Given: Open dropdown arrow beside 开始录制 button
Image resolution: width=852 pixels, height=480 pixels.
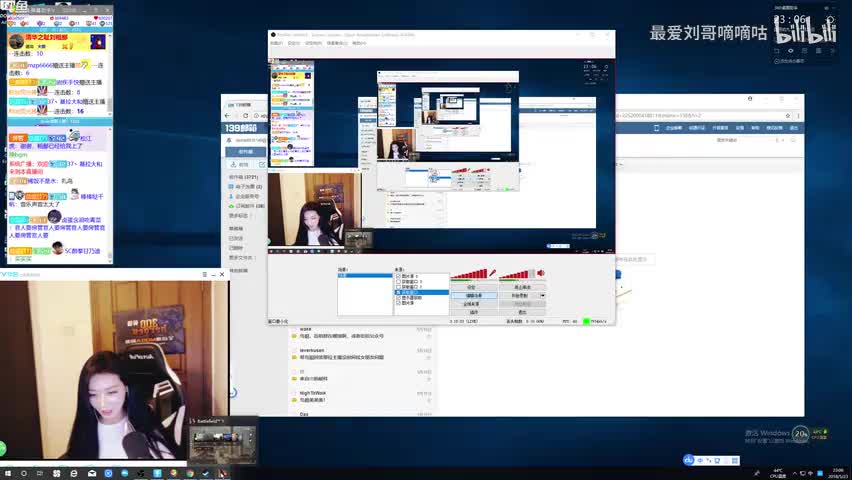Looking at the screenshot, I should tap(542, 295).
